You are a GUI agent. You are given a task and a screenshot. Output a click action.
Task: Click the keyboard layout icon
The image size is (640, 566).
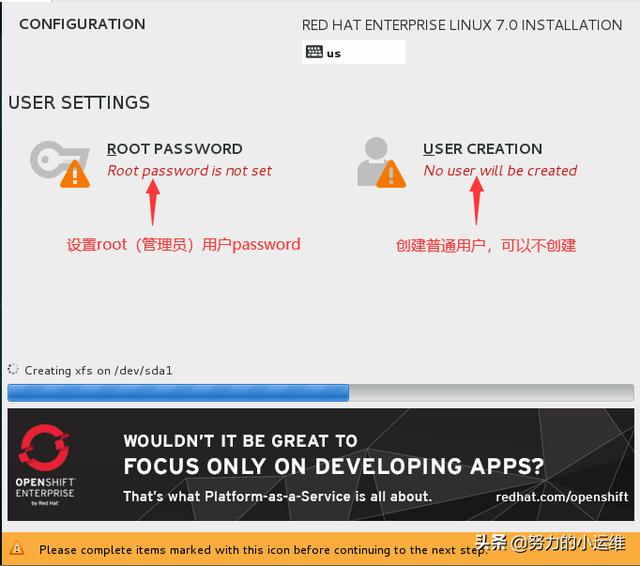314,52
